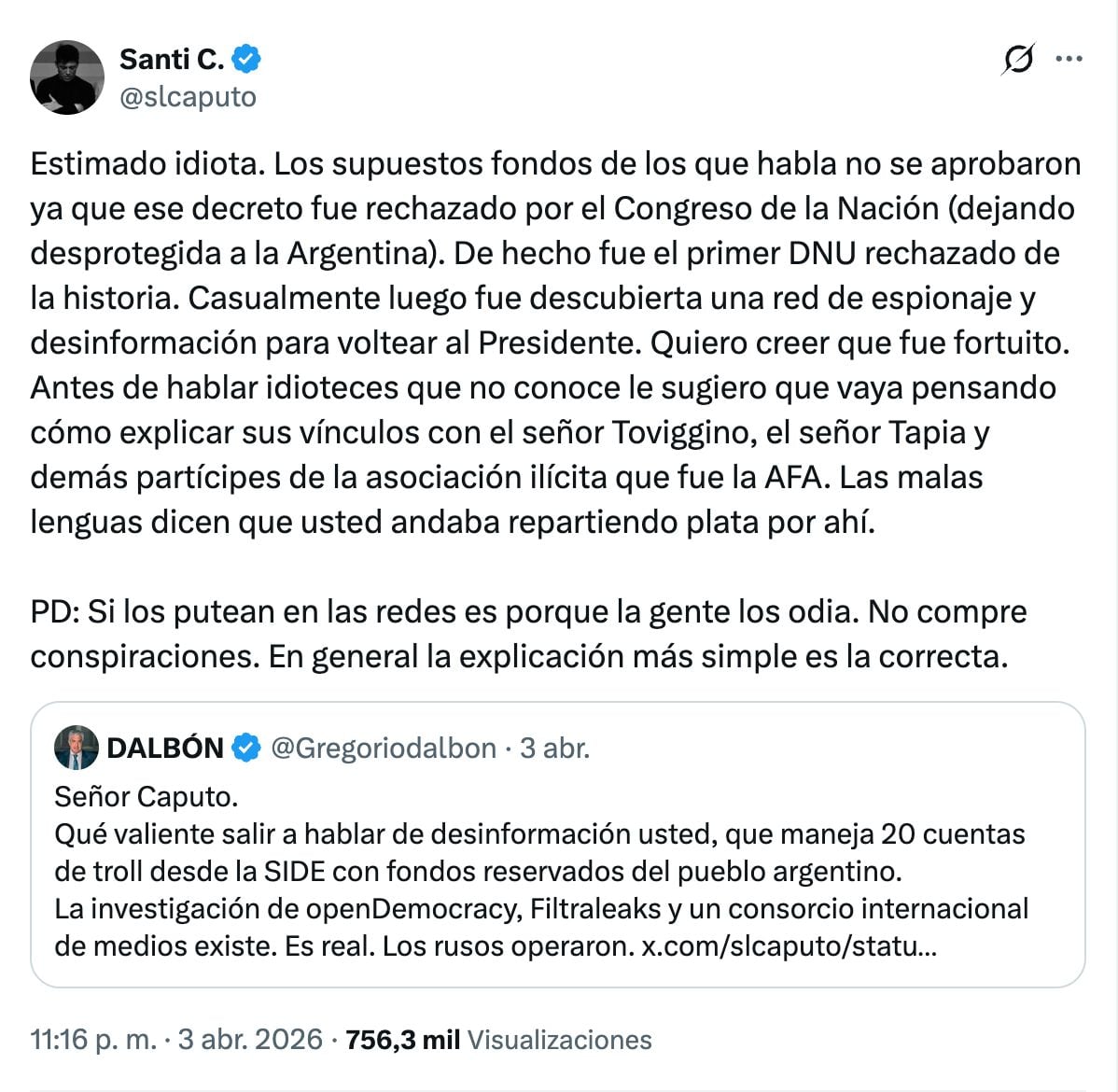Image resolution: width=1118 pixels, height=1092 pixels.
Task: Open the '3 abr.' date in quoted tweet
Action: (555, 748)
